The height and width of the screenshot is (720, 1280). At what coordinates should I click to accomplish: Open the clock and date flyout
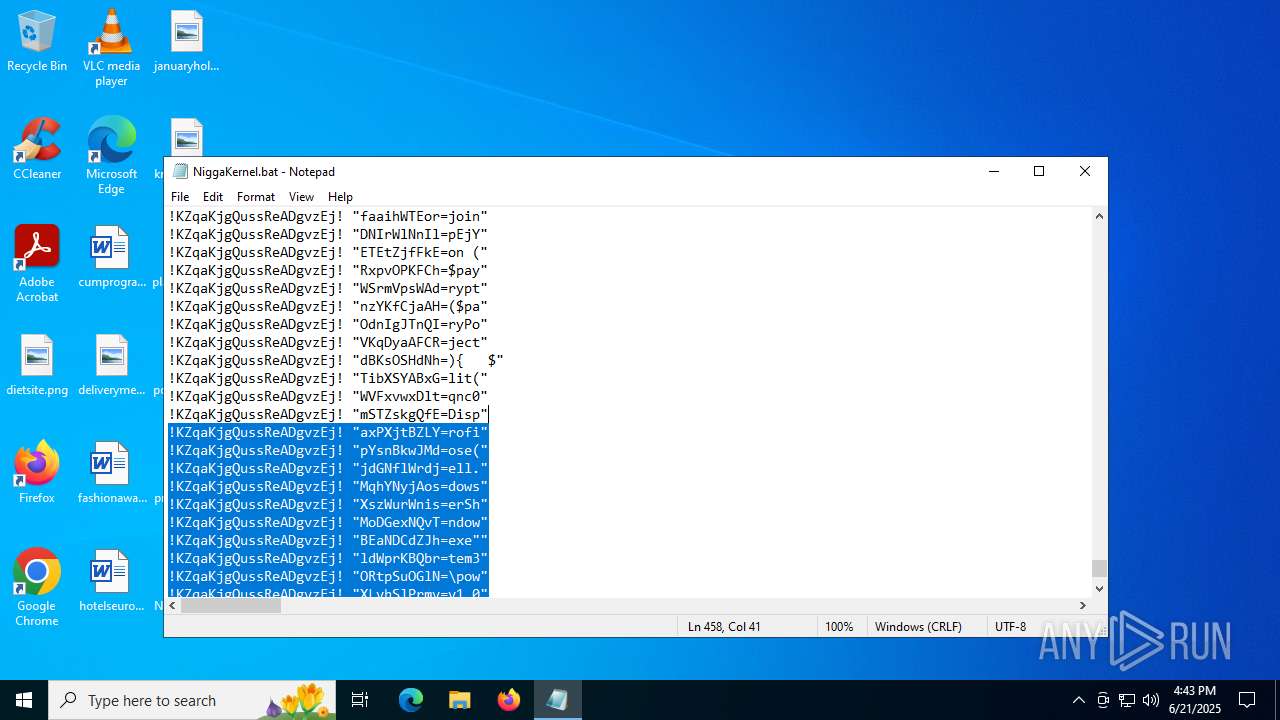[1195, 700]
